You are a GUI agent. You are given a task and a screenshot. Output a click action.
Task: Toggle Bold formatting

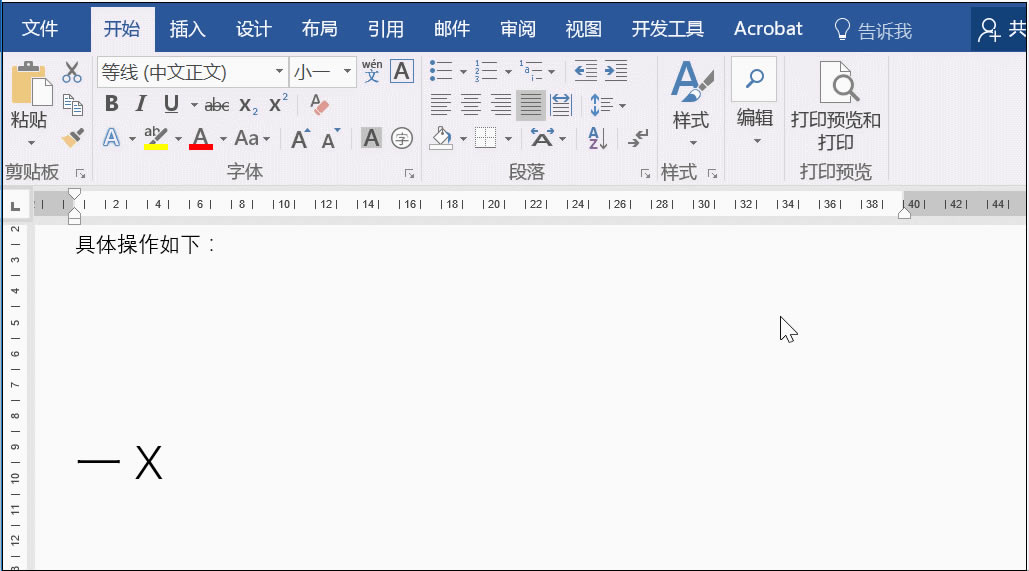click(112, 104)
